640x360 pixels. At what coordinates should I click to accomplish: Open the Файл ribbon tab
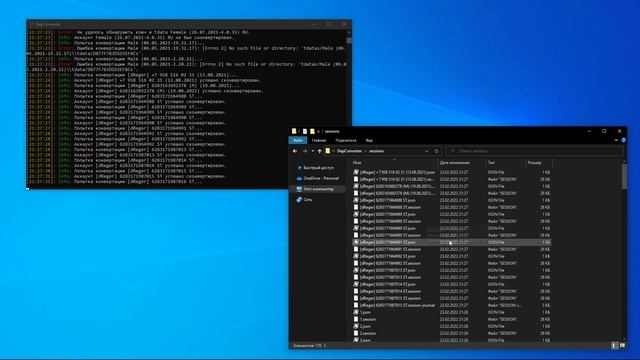tap(298, 140)
